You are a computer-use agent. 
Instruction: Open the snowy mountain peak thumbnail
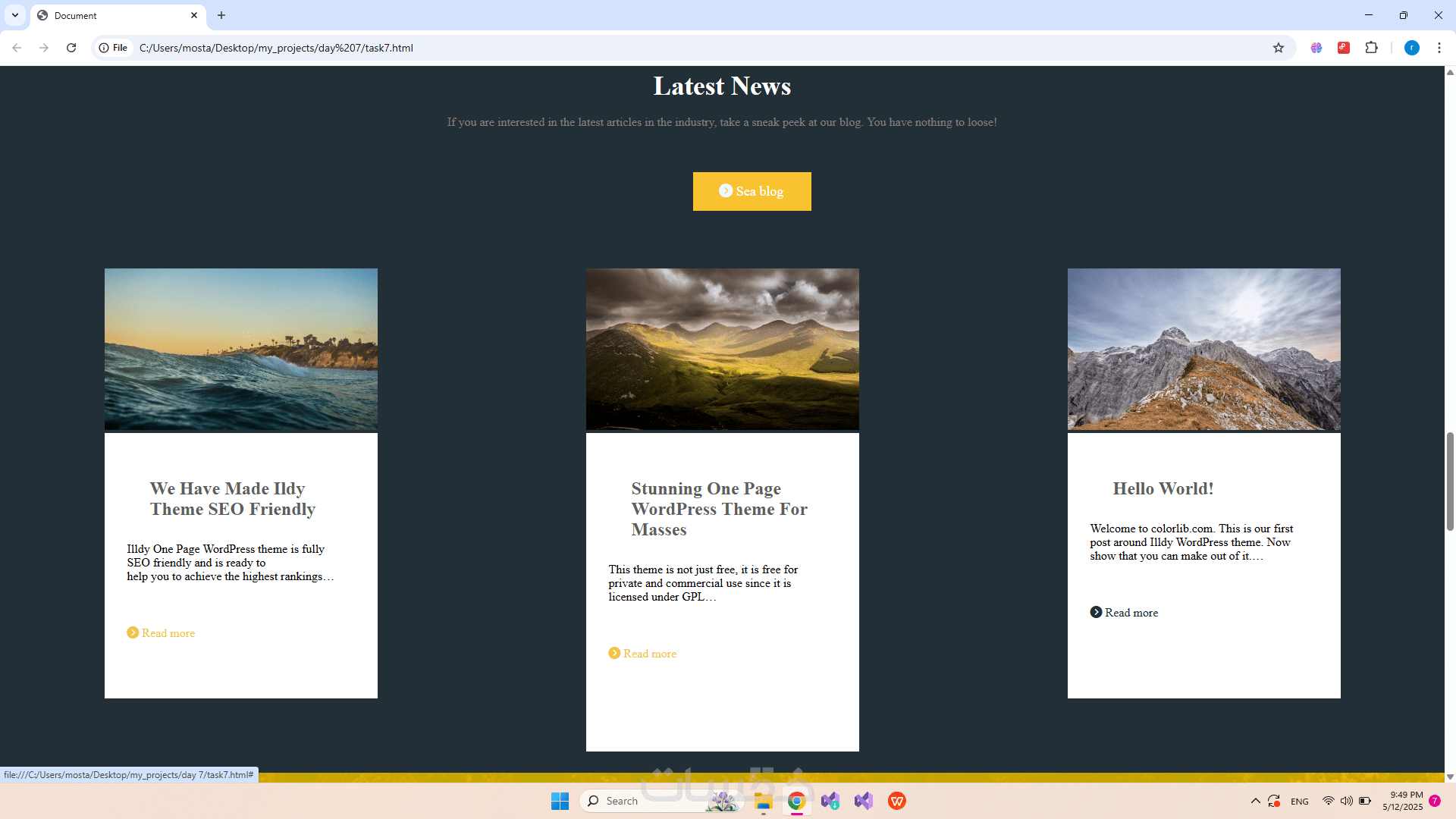pyautogui.click(x=1203, y=349)
